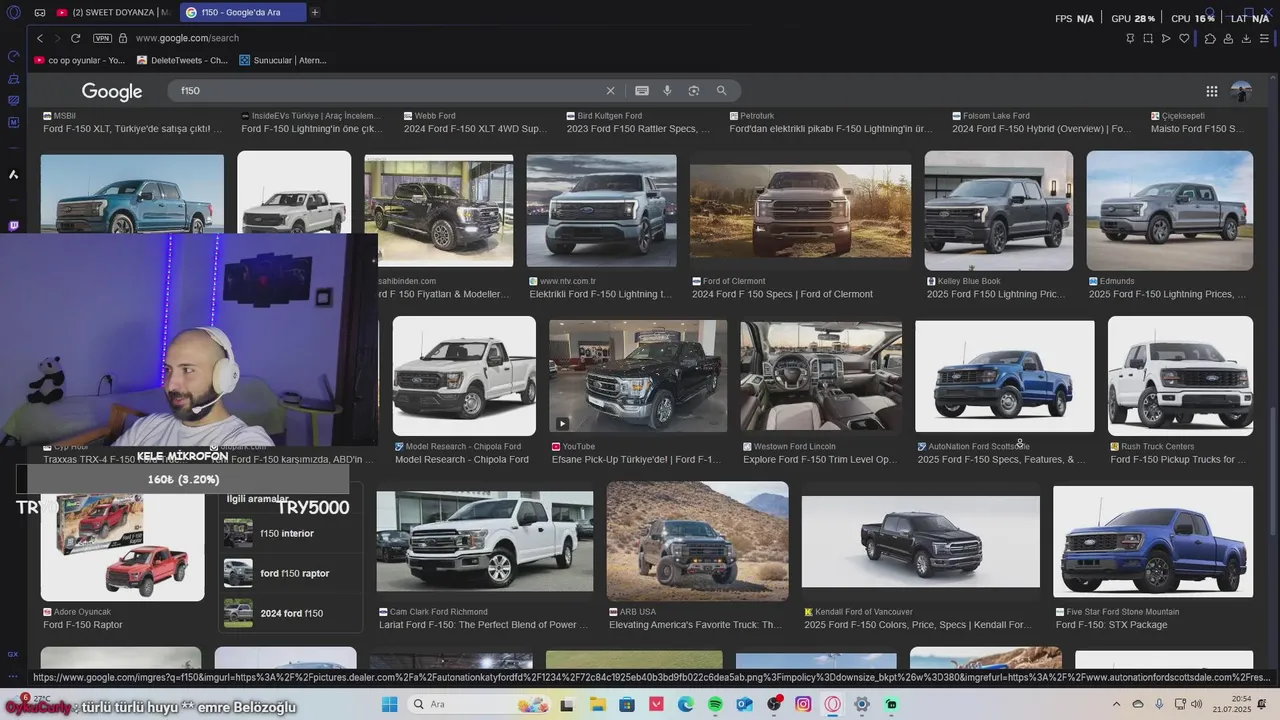The image size is (1280, 720).
Task: Open the AutoNation Ford Scottsdale blue truck
Action: [x=1005, y=376]
